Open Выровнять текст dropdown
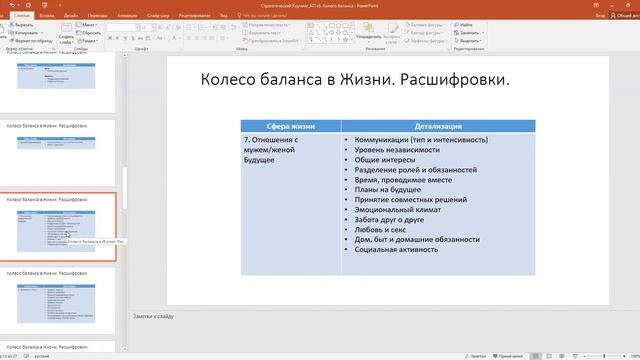The image size is (640, 360). click(263, 33)
